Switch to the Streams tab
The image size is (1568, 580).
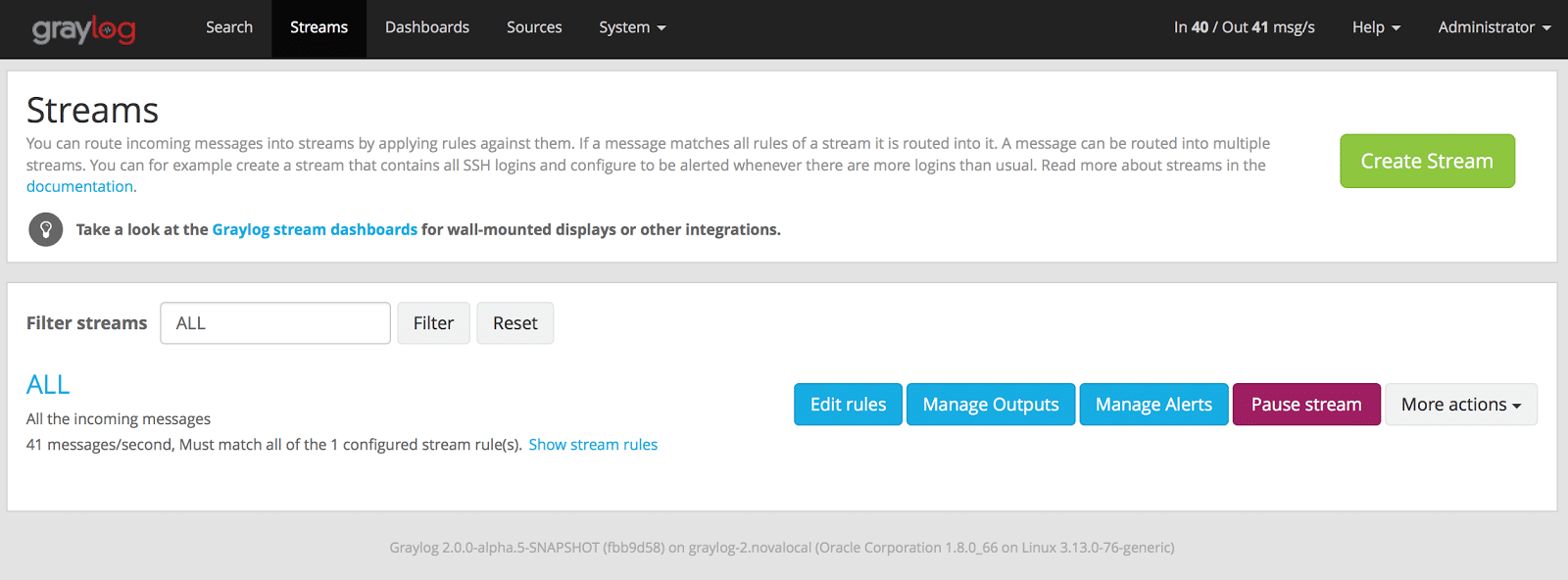[318, 27]
